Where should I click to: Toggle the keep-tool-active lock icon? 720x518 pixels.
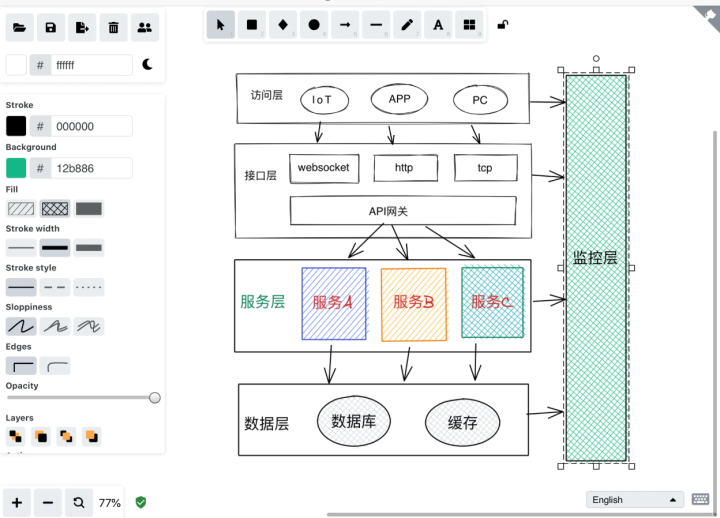coord(502,25)
